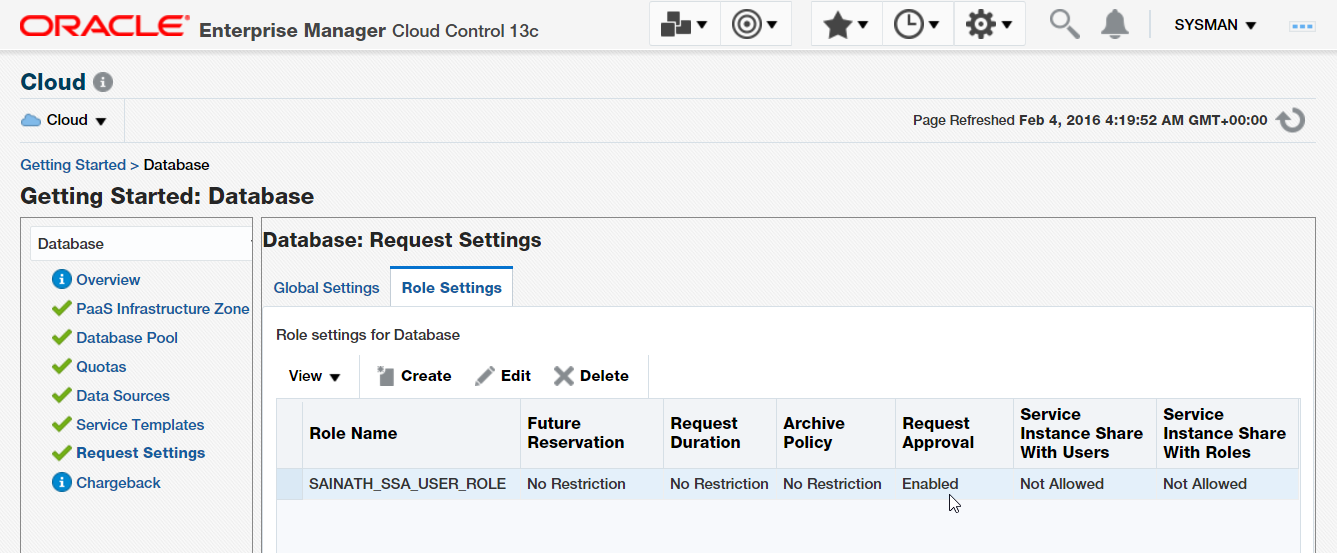
Task: Click Not Allowed under Share With Users
Action: coord(1062,484)
